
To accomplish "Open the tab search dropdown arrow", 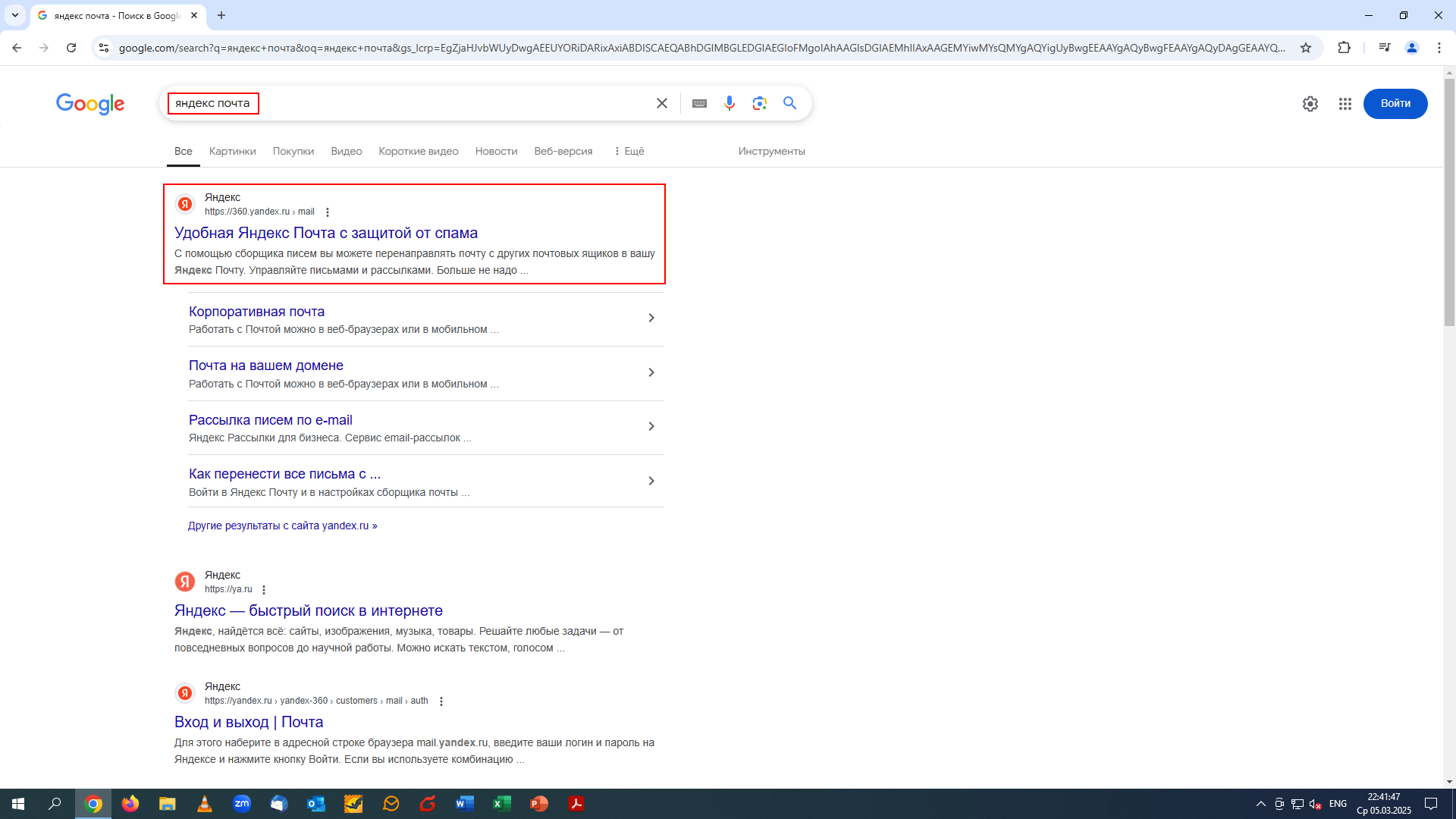I will [x=15, y=15].
